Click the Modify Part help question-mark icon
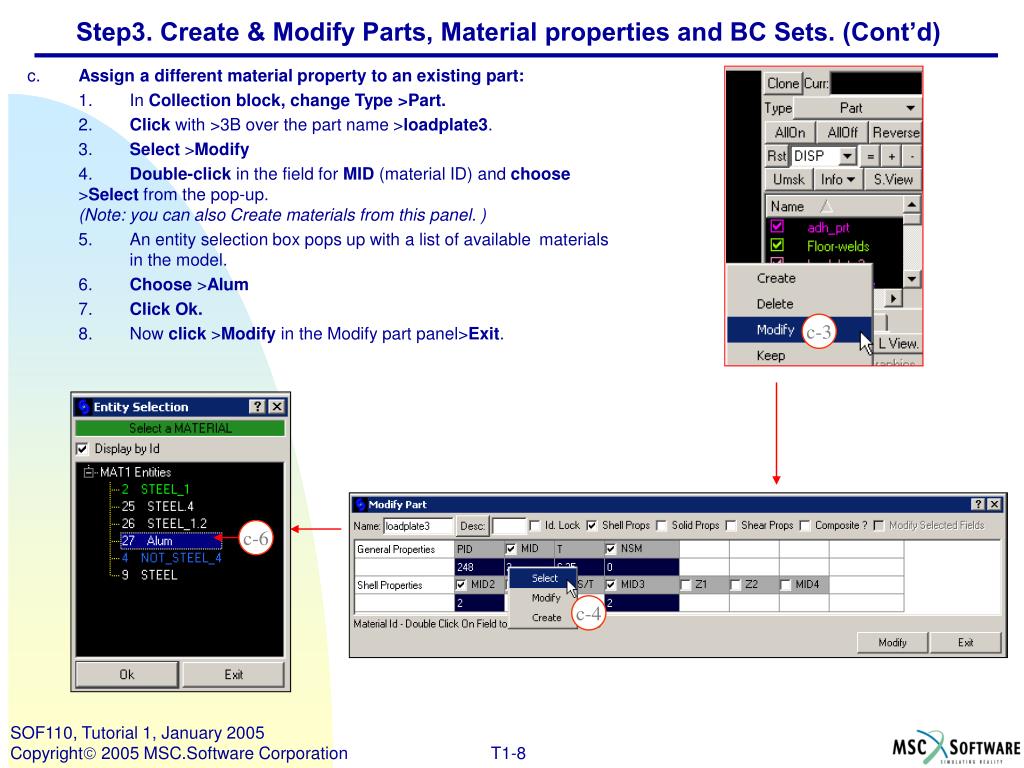The height and width of the screenshot is (768, 1024). (x=978, y=504)
